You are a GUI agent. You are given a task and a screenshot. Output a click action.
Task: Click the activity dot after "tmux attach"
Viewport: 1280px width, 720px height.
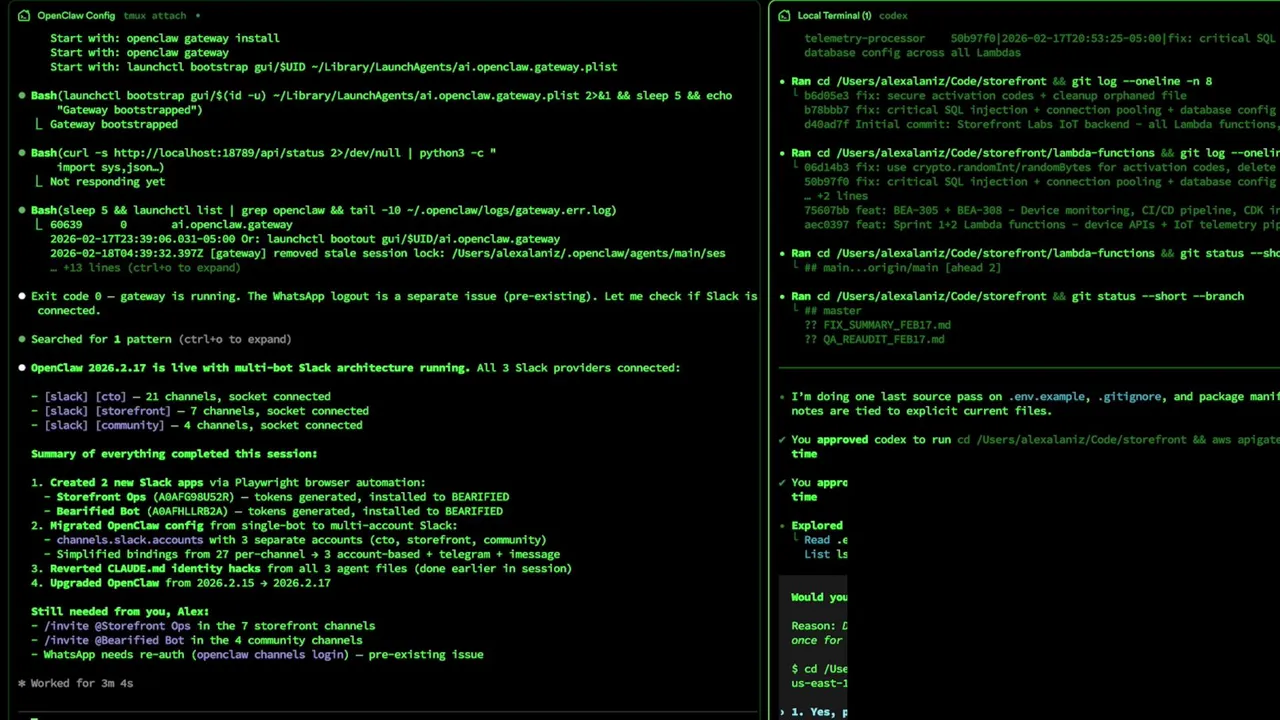pos(198,16)
